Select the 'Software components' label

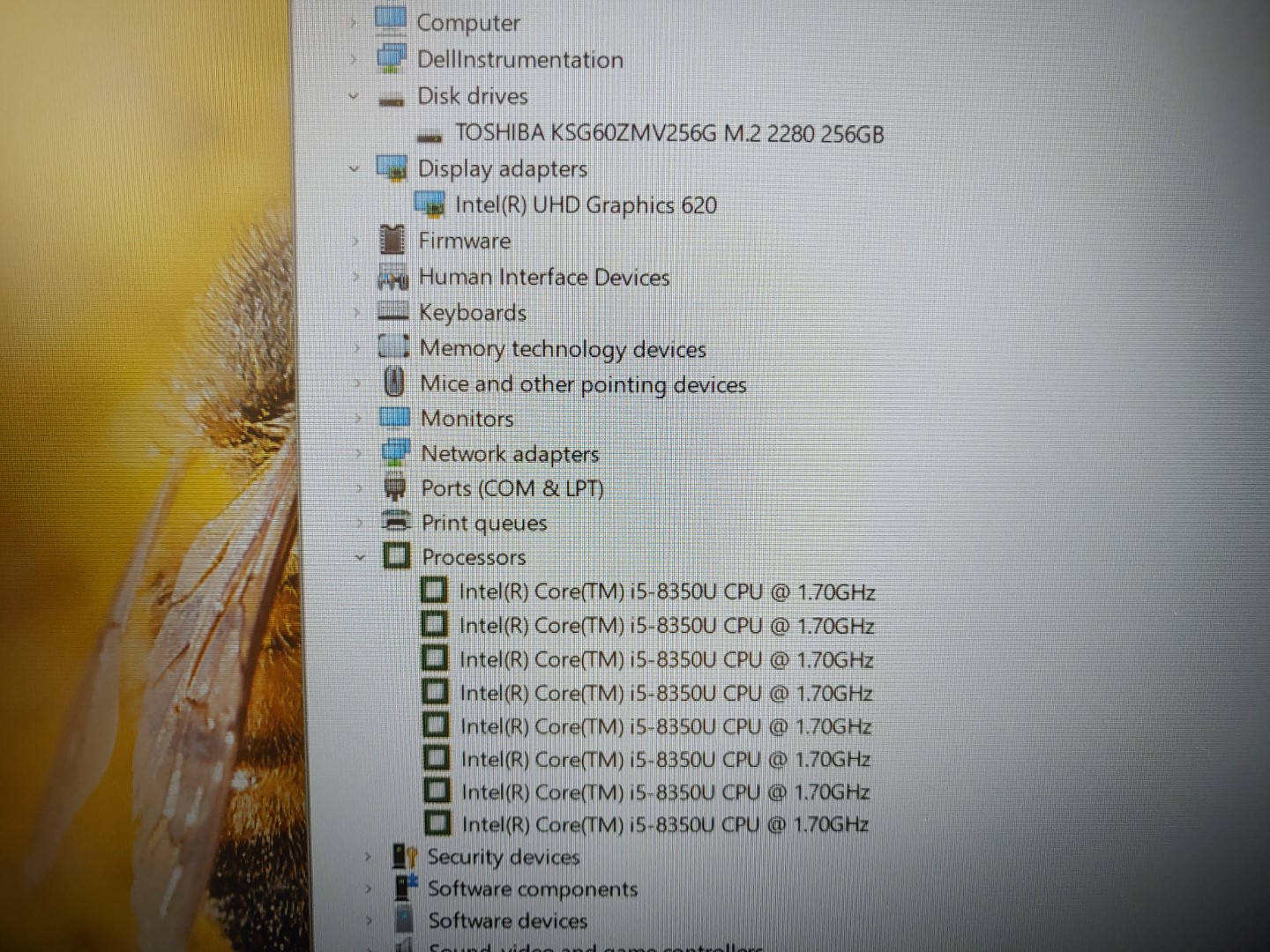click(x=533, y=889)
